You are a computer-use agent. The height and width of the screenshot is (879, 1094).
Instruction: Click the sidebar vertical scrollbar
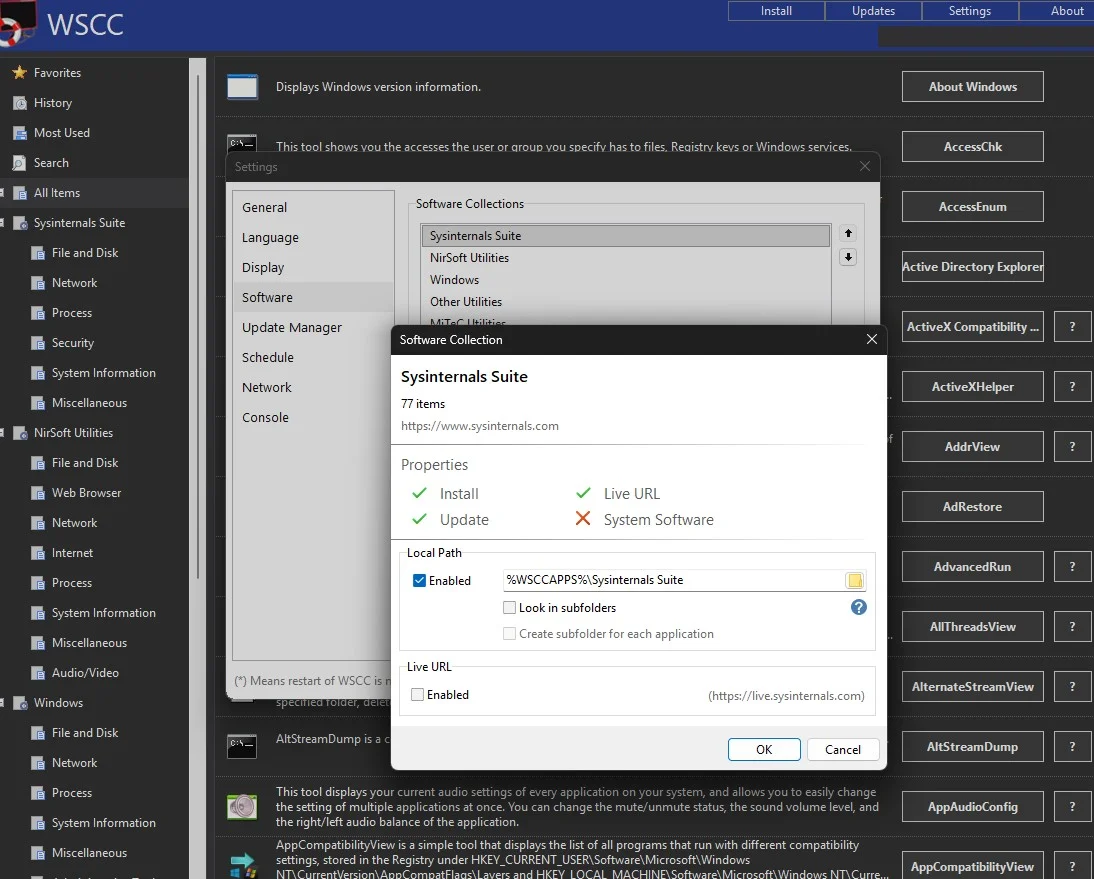click(199, 328)
